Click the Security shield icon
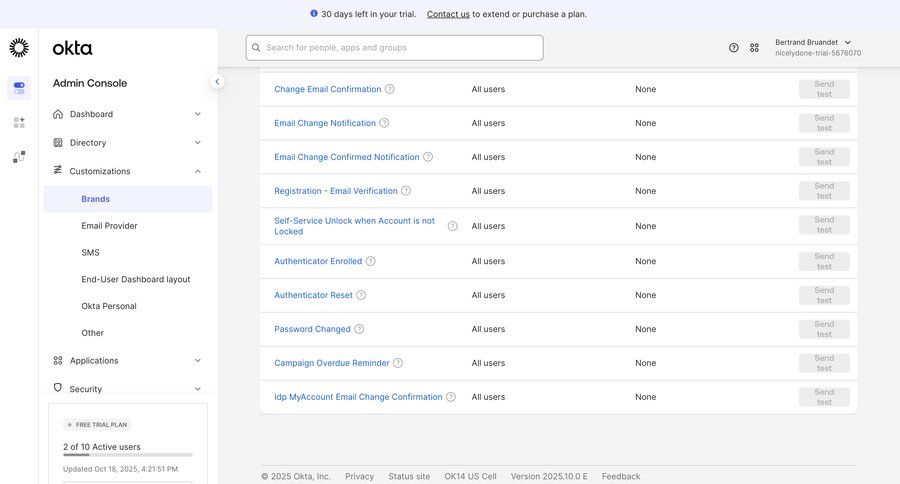Screen dimensions: 900x484 [x=57, y=388]
